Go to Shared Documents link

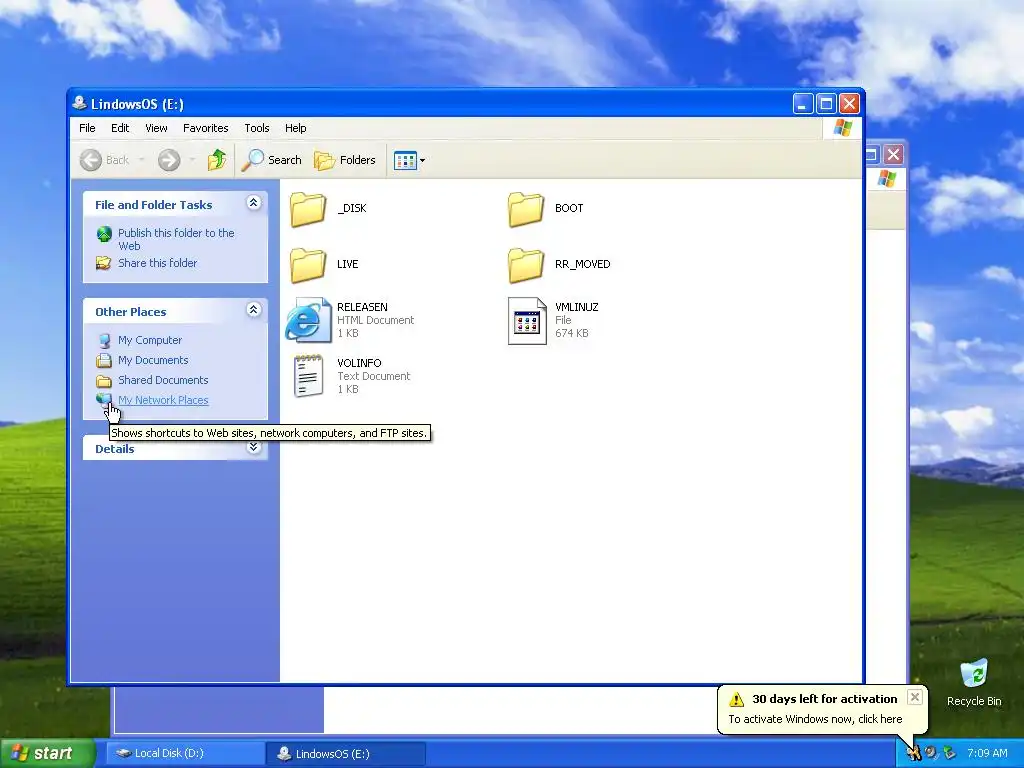[x=163, y=380]
